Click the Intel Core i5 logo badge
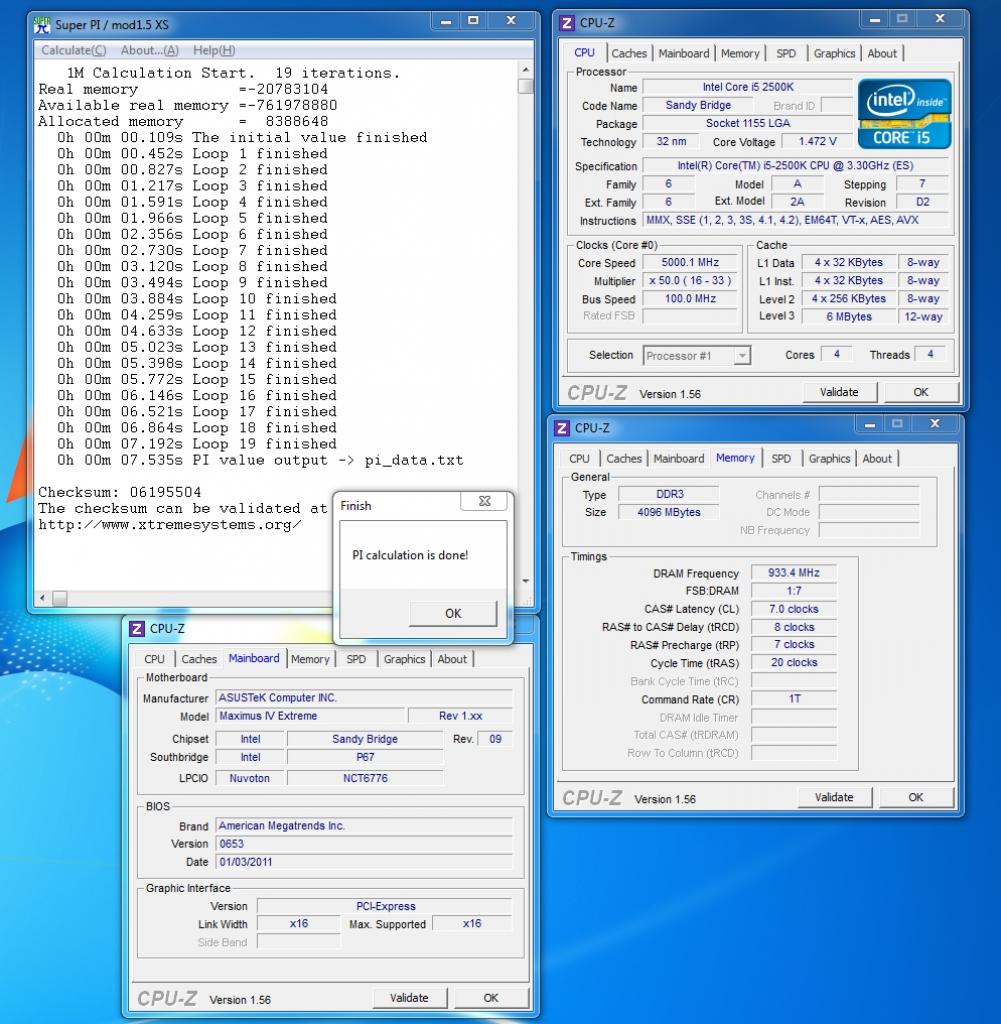This screenshot has width=1001, height=1024. pyautogui.click(x=904, y=114)
